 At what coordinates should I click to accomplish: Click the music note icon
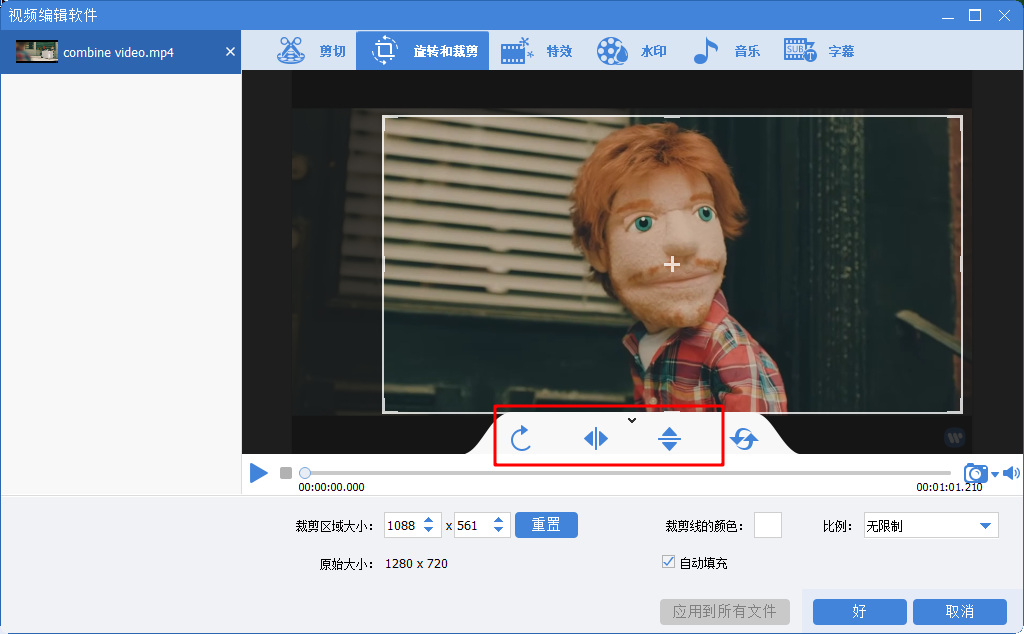[x=705, y=50]
